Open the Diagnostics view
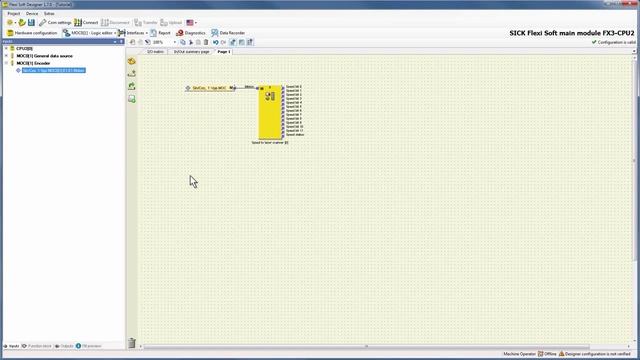Viewport: 640px width, 360px height. [191, 33]
